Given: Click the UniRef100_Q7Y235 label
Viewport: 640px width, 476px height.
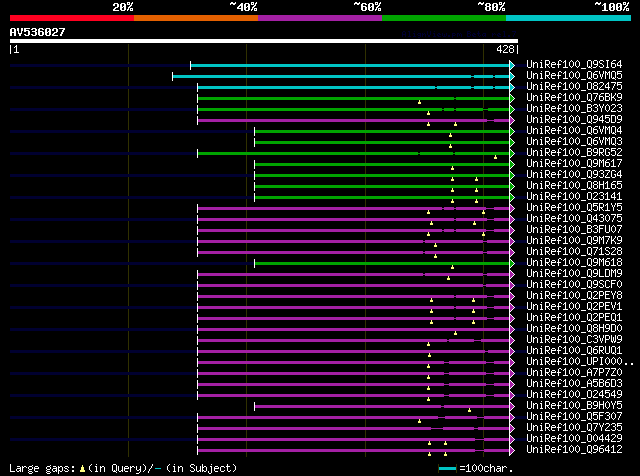Looking at the screenshot, I should (574, 428).
